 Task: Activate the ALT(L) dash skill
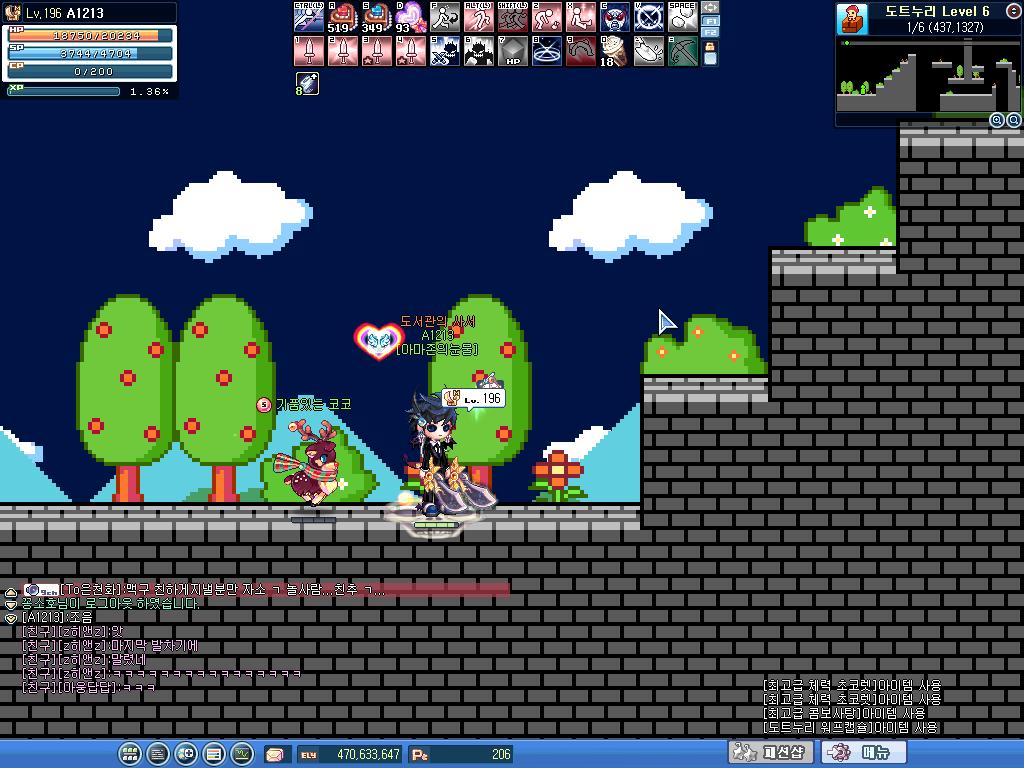tap(479, 17)
